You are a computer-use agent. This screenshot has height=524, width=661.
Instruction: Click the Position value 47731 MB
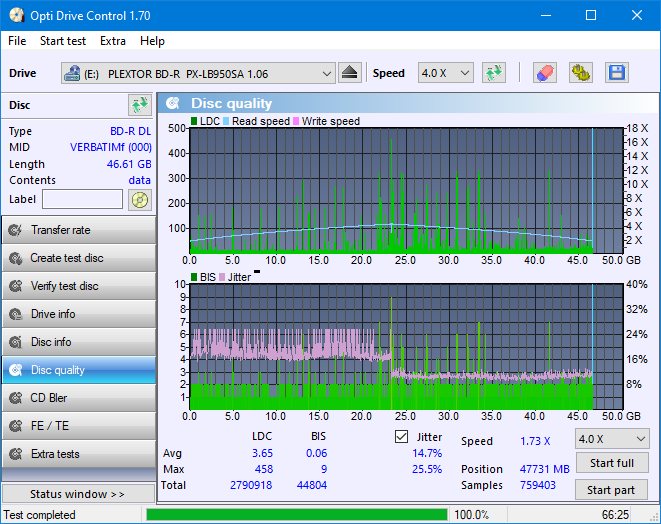click(x=545, y=469)
